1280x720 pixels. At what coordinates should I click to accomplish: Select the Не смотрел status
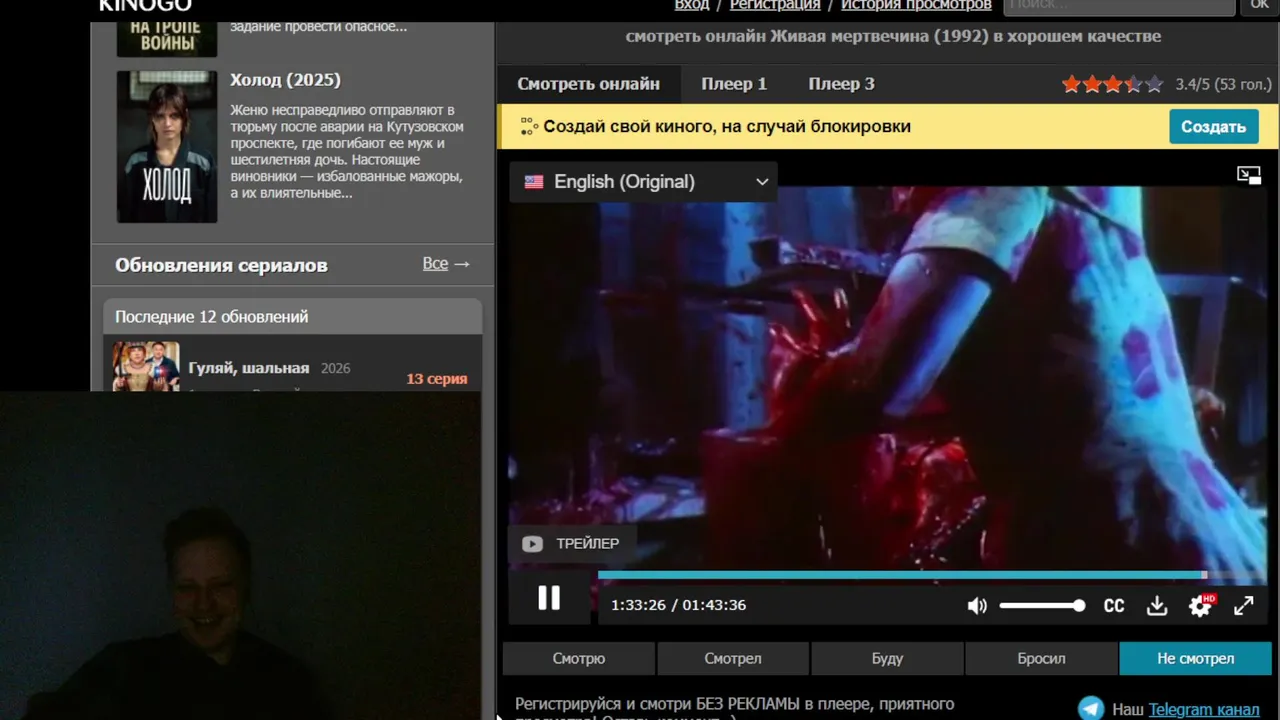[1195, 658]
